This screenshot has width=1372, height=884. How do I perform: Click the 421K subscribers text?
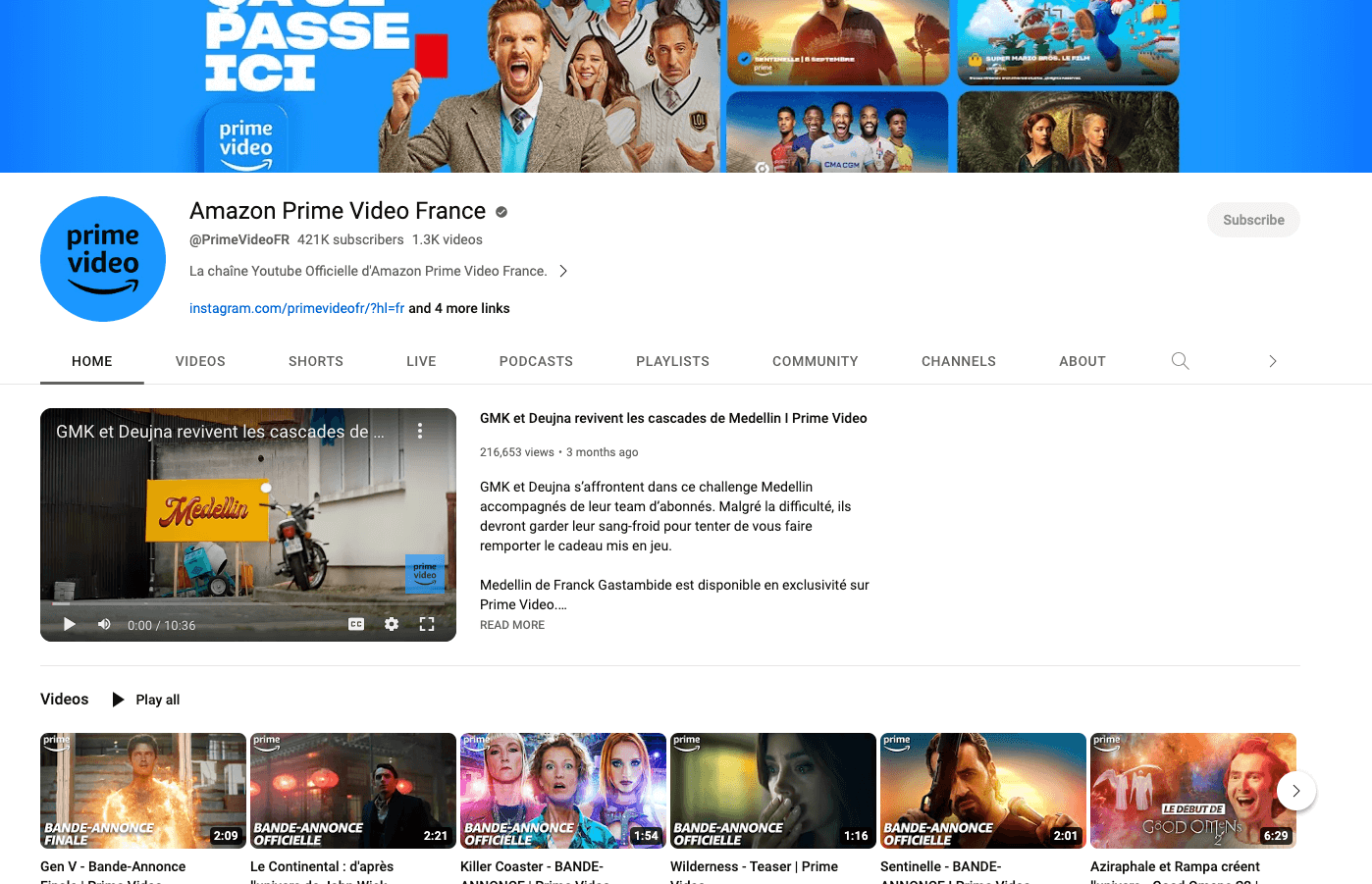coord(350,239)
